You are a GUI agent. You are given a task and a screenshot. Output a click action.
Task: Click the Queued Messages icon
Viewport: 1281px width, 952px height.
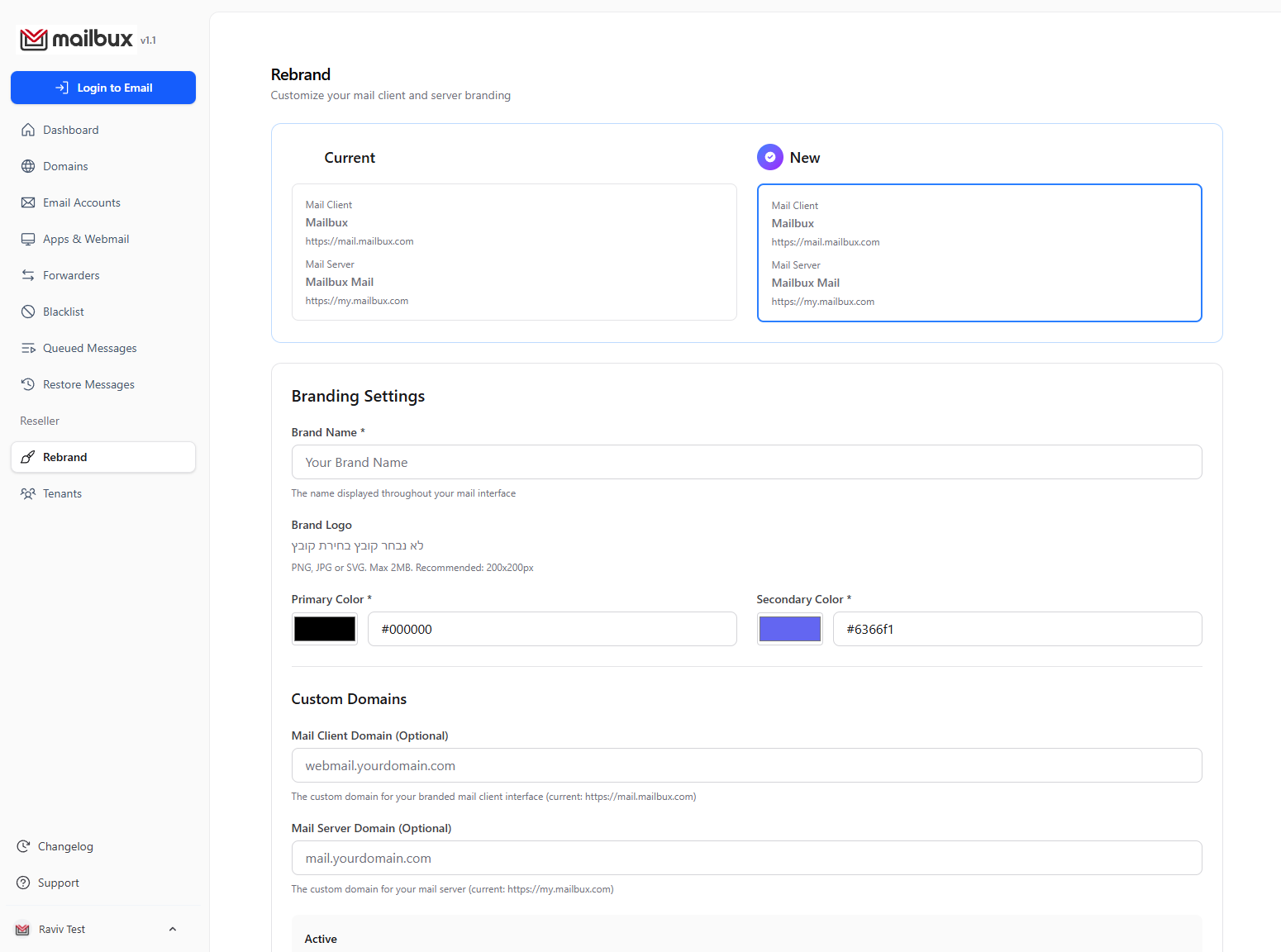[28, 348]
